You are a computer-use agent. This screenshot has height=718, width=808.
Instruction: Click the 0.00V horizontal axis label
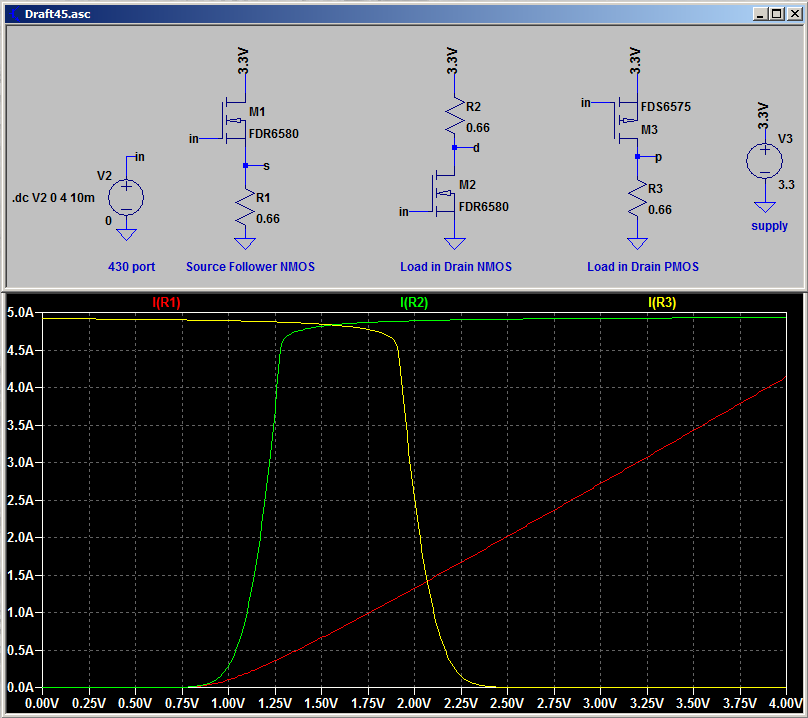pos(42,703)
